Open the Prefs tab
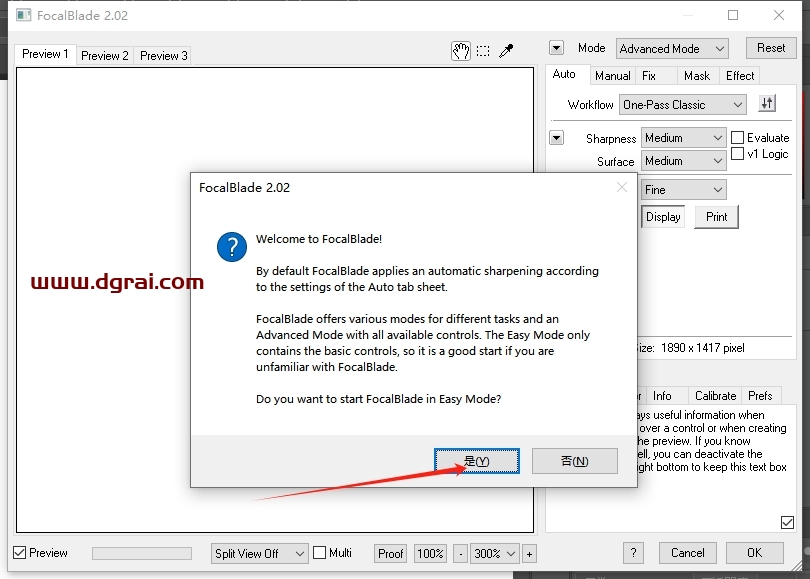The image size is (810, 579). click(760, 396)
